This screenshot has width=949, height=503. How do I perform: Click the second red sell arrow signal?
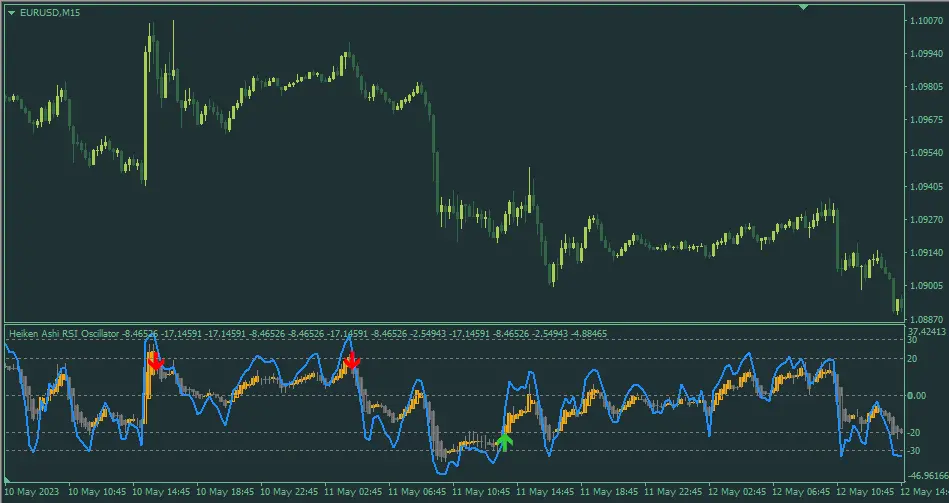[x=352, y=362]
